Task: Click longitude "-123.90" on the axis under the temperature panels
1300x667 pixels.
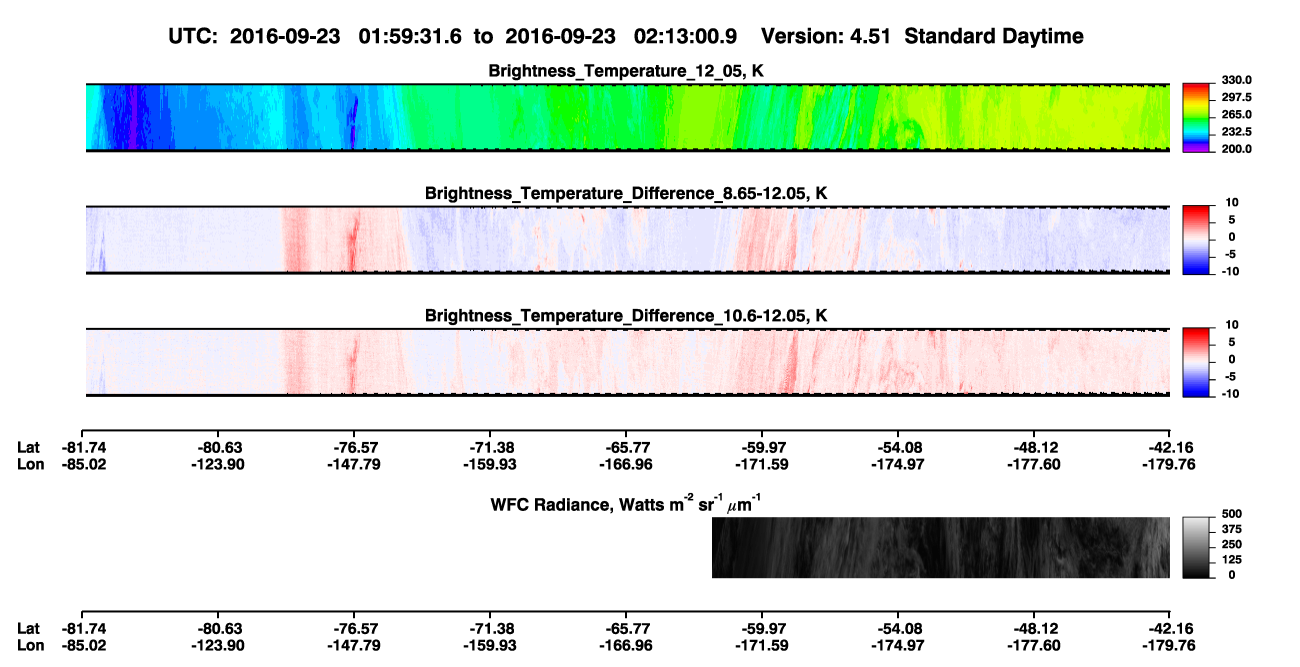Action: tap(216, 464)
